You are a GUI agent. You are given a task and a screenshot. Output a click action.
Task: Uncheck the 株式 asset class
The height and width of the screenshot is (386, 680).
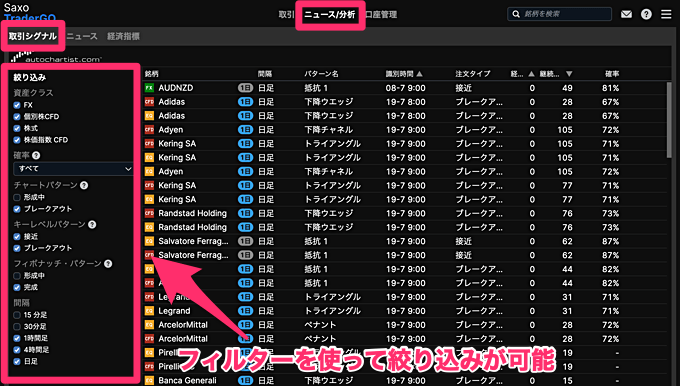pos(17,128)
